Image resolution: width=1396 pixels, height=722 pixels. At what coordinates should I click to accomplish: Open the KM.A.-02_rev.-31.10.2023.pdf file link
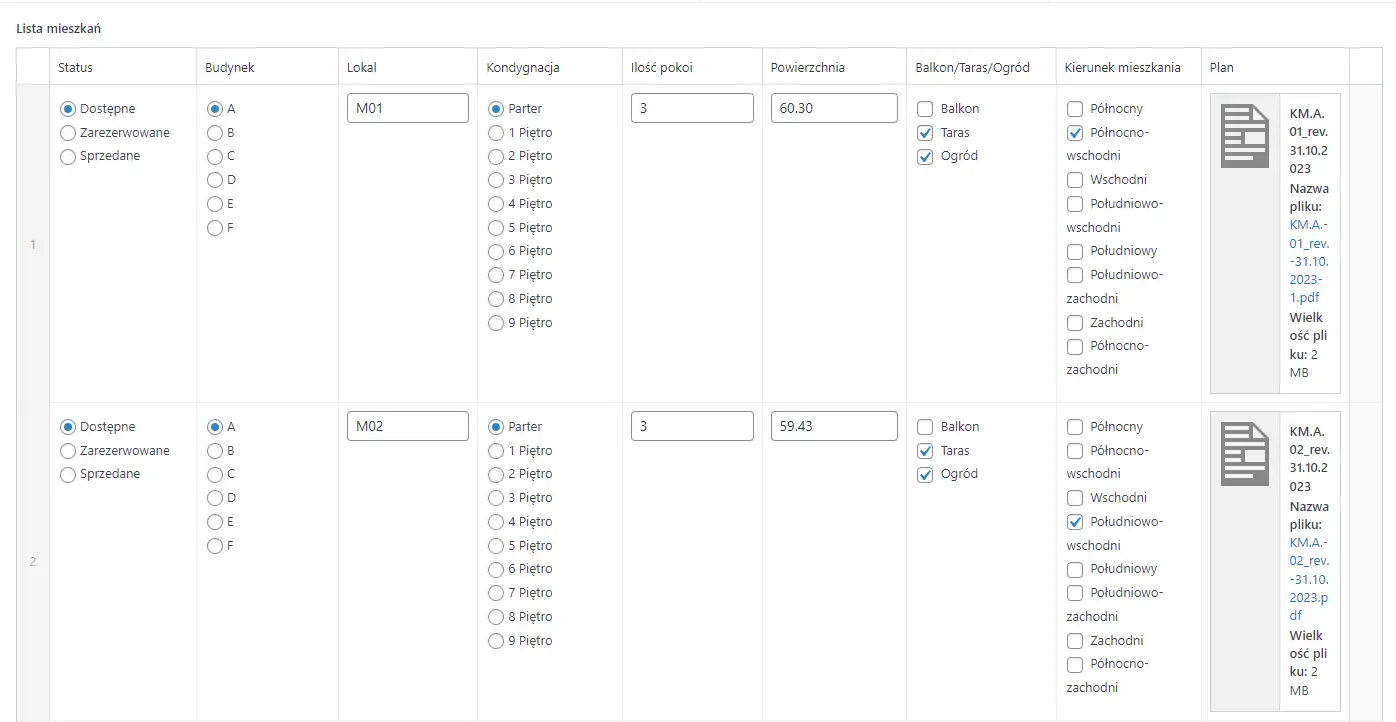pos(1309,579)
